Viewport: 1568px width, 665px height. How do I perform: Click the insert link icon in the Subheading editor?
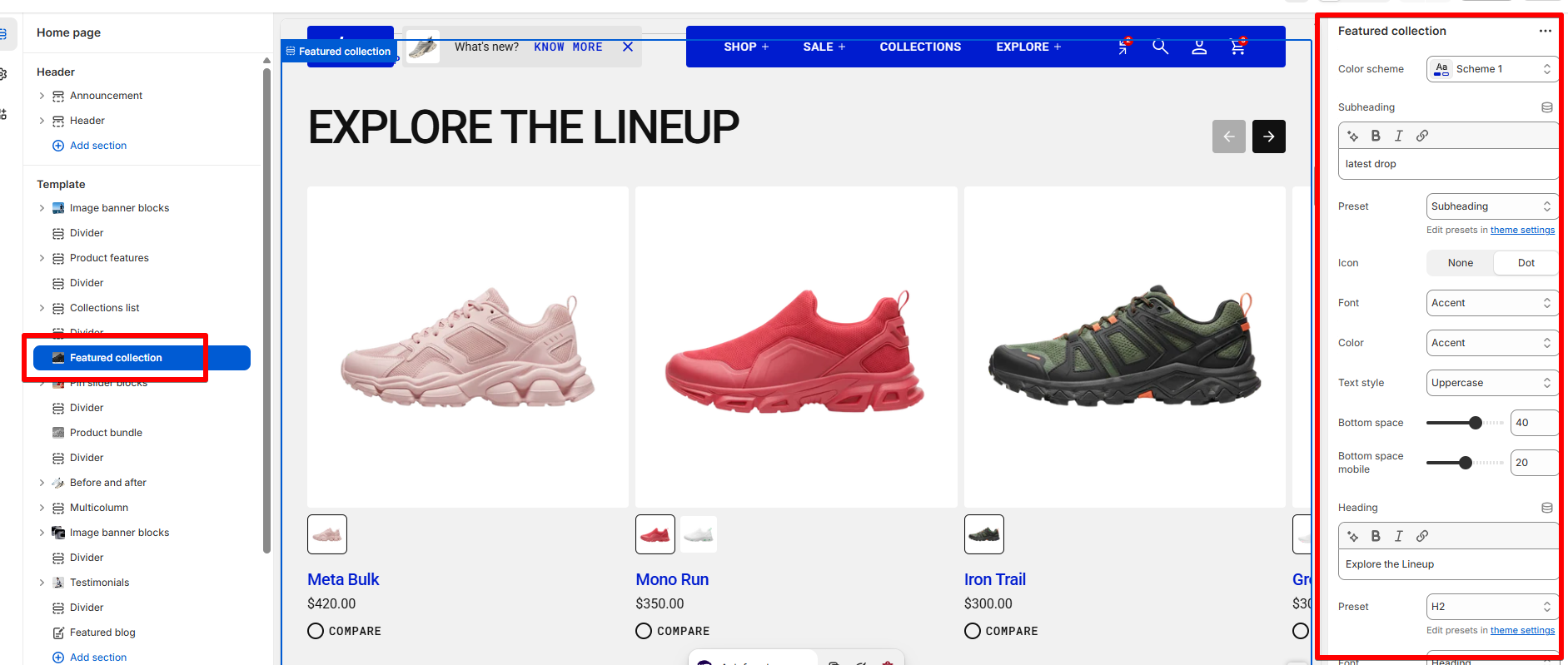pos(1422,136)
